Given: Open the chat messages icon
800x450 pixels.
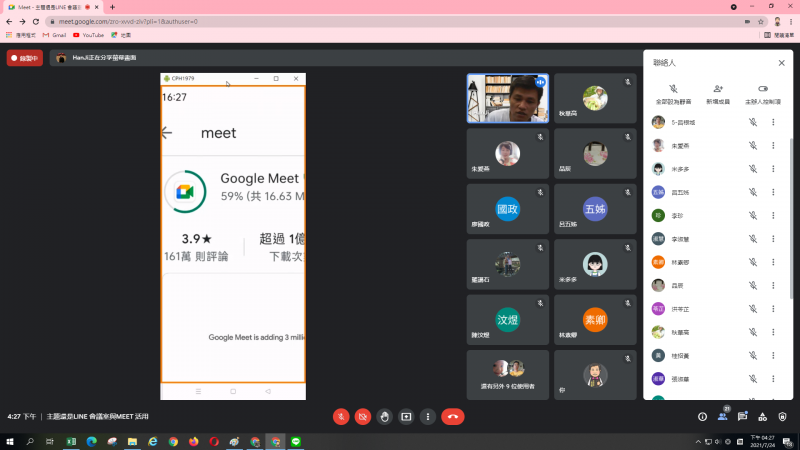Looking at the screenshot, I should tap(742, 417).
